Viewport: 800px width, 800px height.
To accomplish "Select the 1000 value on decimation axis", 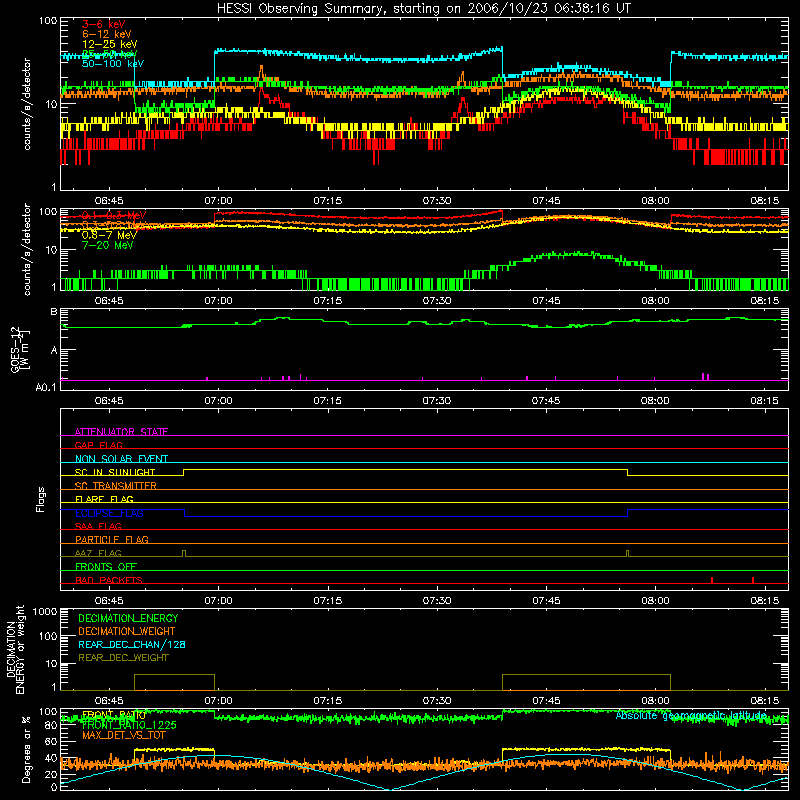I will point(45,611).
